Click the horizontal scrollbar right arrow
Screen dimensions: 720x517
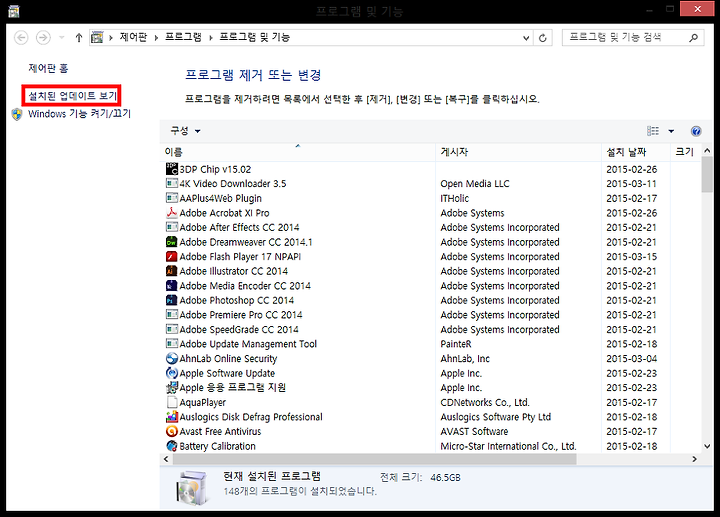click(694, 459)
